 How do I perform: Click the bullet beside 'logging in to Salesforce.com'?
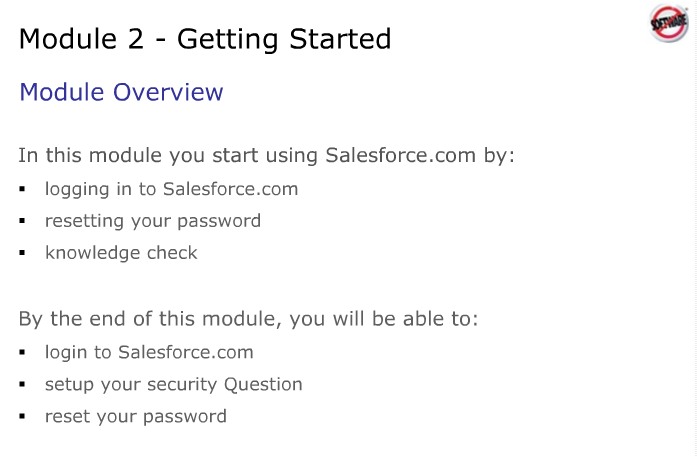(23, 189)
